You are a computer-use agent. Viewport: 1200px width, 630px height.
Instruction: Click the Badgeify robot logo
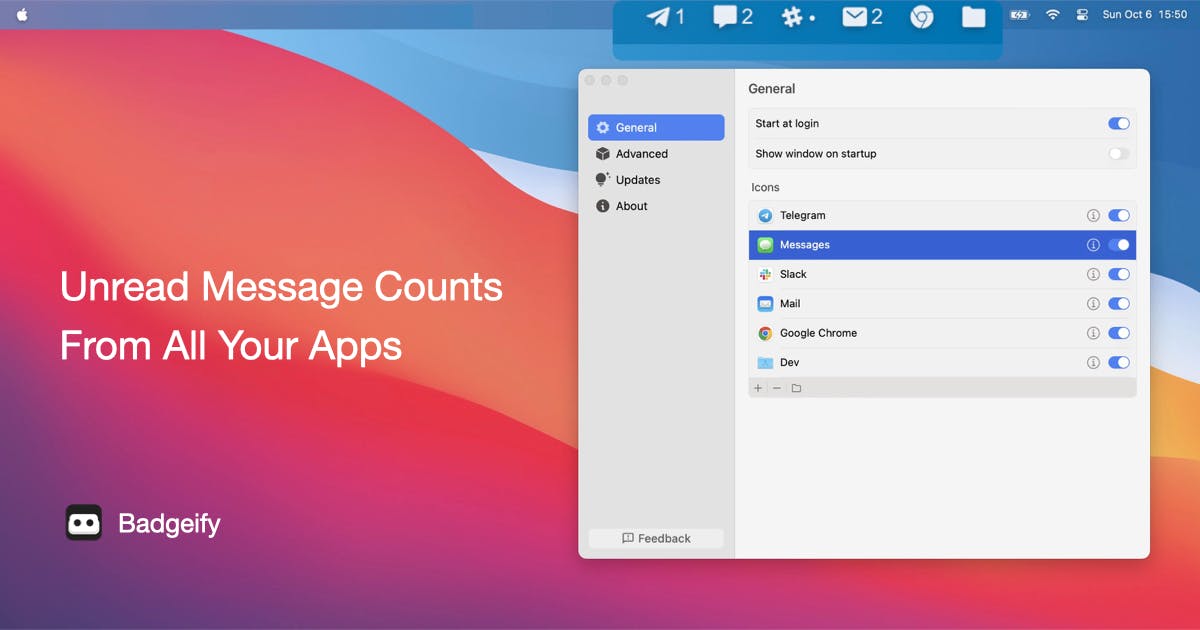[x=84, y=522]
